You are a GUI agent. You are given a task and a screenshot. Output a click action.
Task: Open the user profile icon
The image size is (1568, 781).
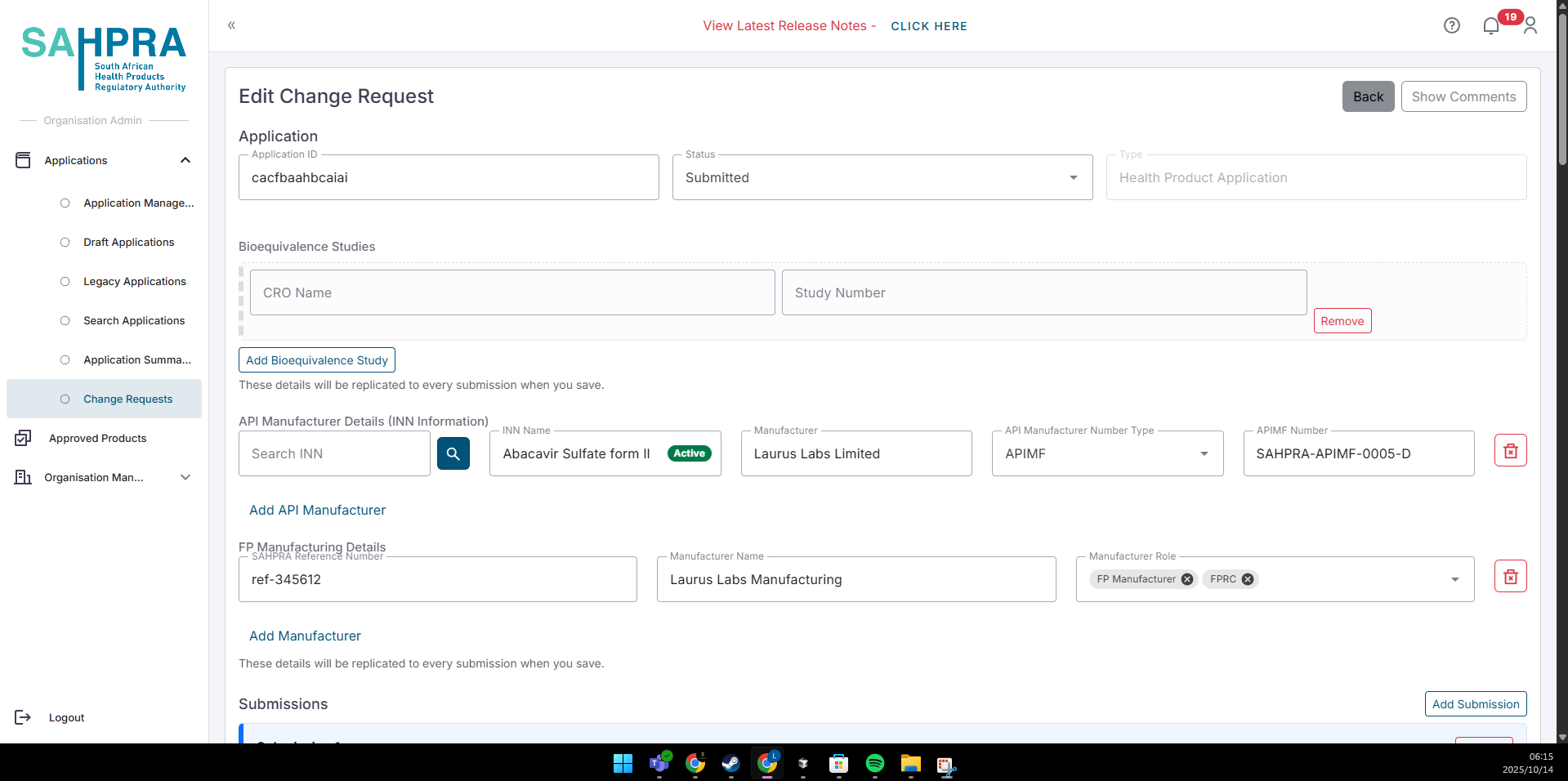(x=1530, y=26)
